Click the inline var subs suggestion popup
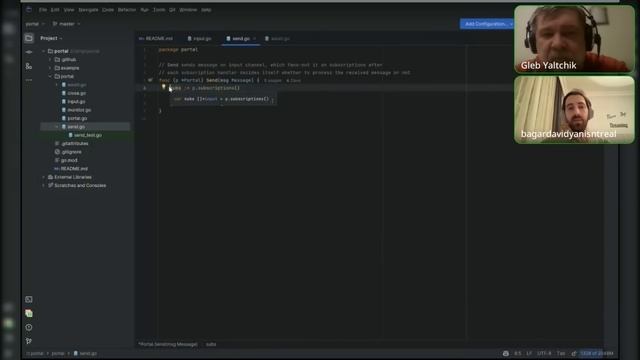 click(223, 99)
